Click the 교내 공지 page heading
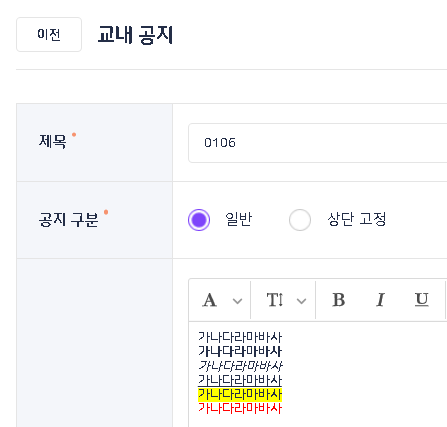 pyautogui.click(x=135, y=34)
